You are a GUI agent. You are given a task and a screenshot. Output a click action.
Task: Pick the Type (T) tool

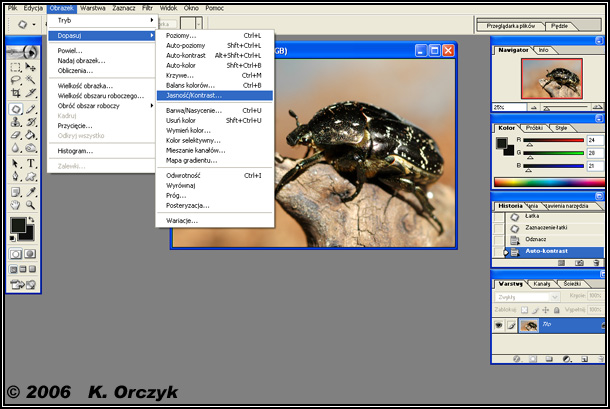click(32, 163)
